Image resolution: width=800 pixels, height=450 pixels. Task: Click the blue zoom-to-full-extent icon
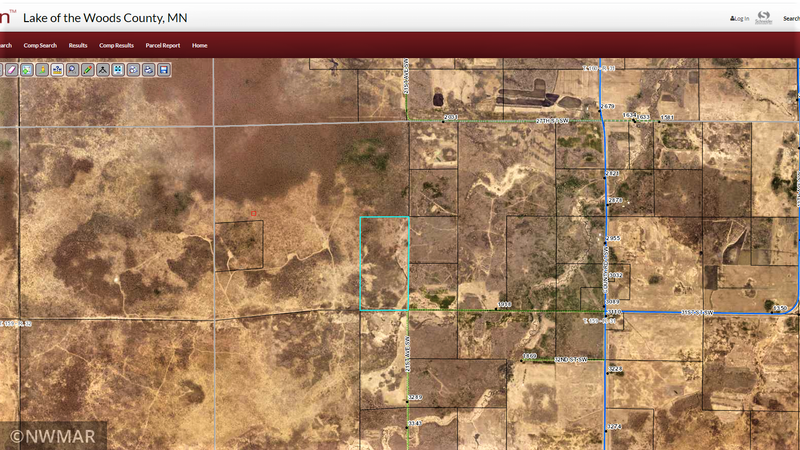coord(118,70)
